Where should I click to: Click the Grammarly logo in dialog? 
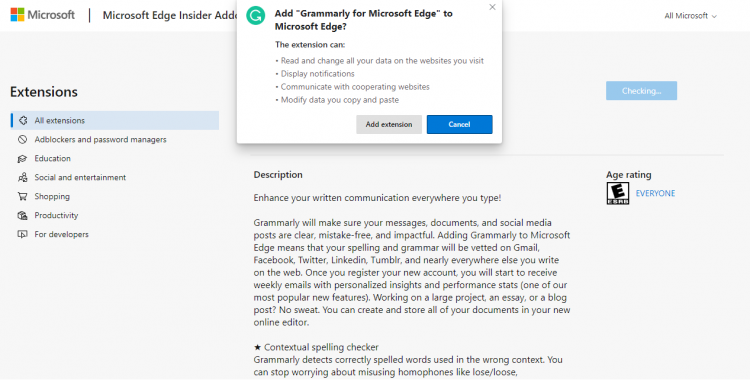coord(255,16)
